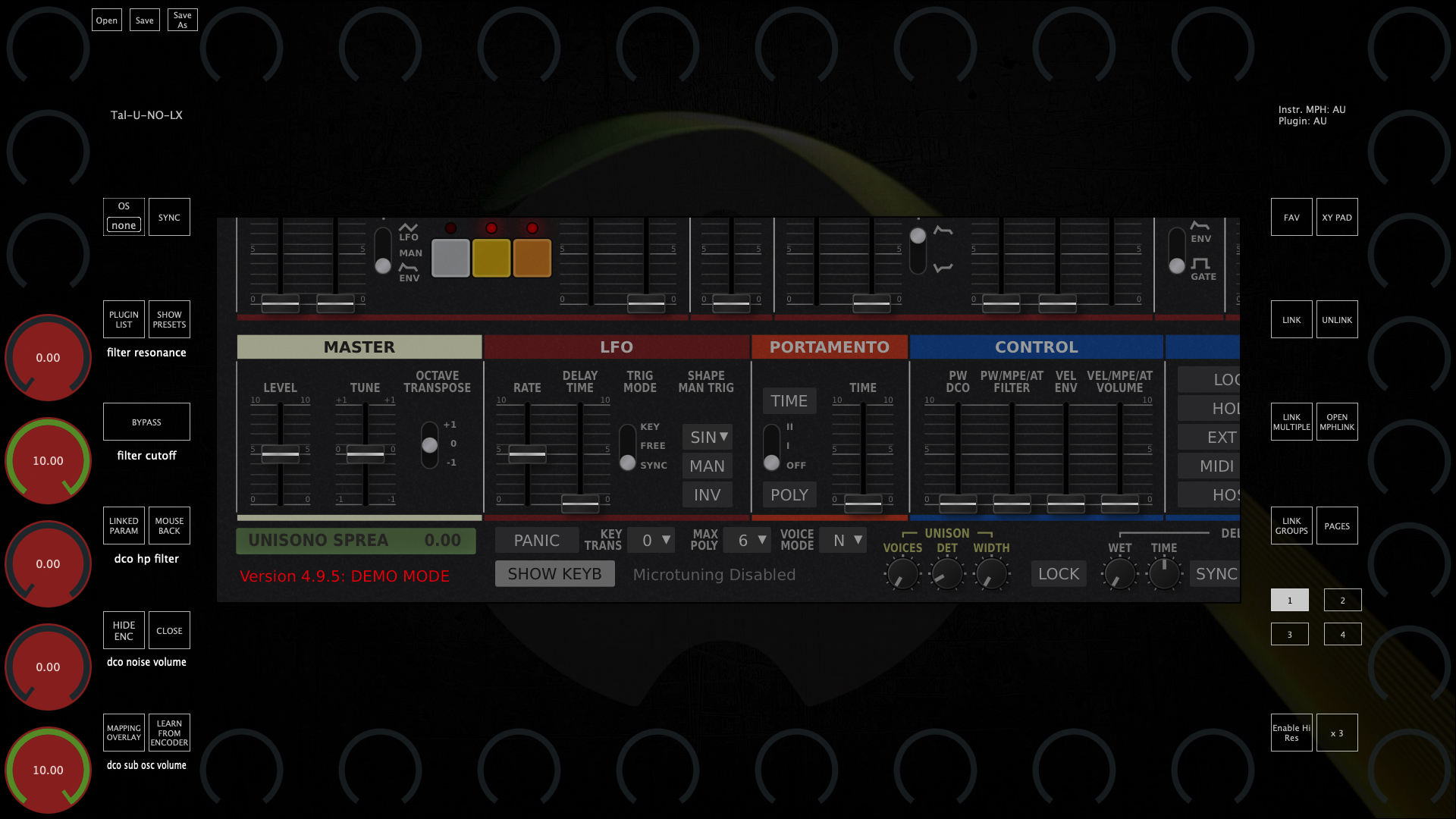Click the delay TIME knob
Screen dimensions: 1456x819
click(x=1164, y=574)
